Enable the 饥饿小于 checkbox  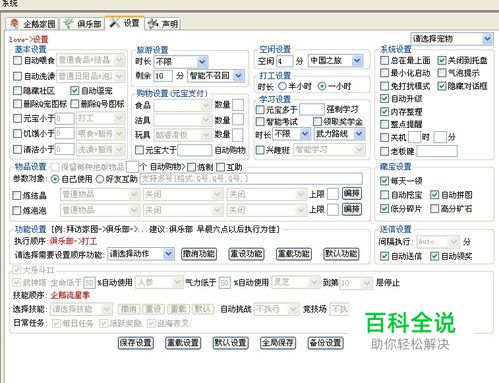click(17, 134)
